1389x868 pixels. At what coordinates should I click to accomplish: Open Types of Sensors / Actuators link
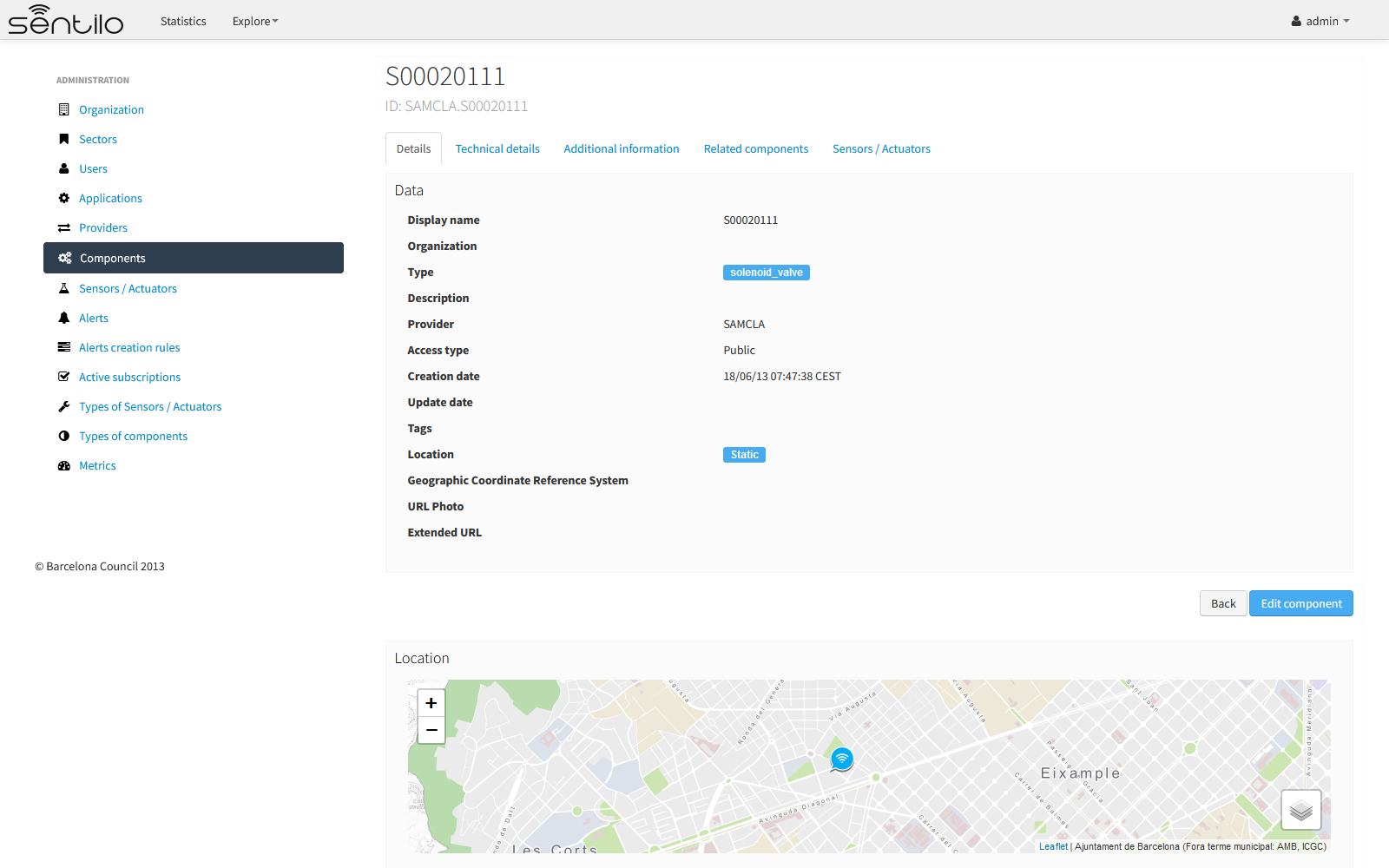pyautogui.click(x=150, y=406)
